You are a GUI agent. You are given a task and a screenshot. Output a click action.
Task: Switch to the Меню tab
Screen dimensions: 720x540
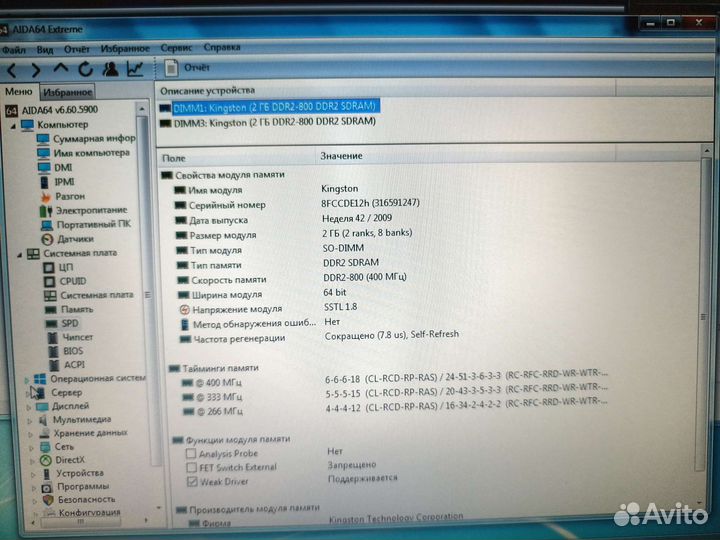pyautogui.click(x=19, y=91)
